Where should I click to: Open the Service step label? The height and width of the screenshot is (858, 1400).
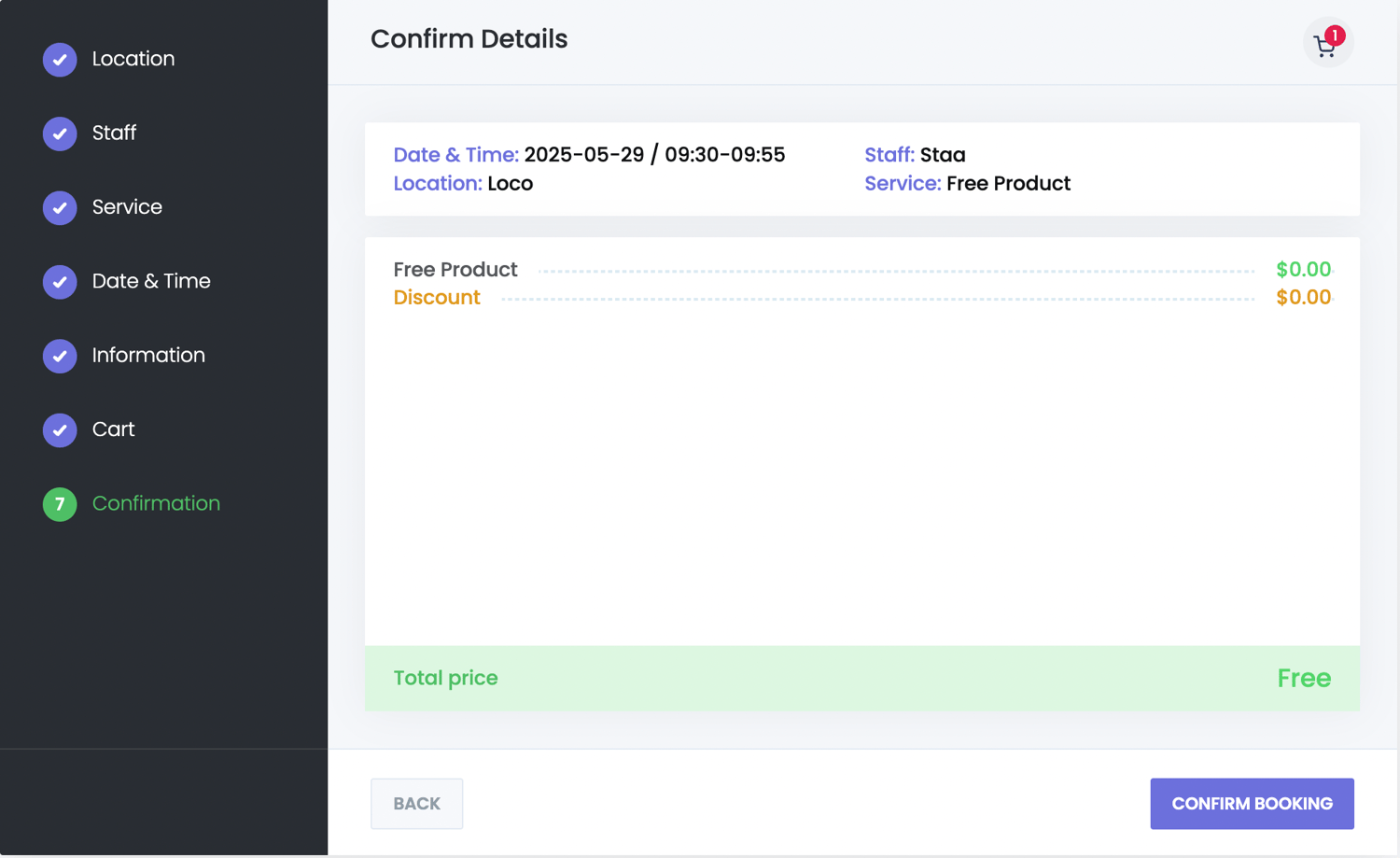pyautogui.click(x=127, y=207)
